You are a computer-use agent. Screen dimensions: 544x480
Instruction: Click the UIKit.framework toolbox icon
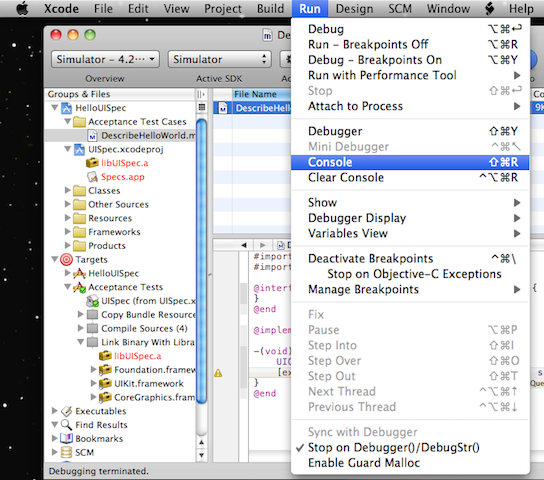click(105, 384)
